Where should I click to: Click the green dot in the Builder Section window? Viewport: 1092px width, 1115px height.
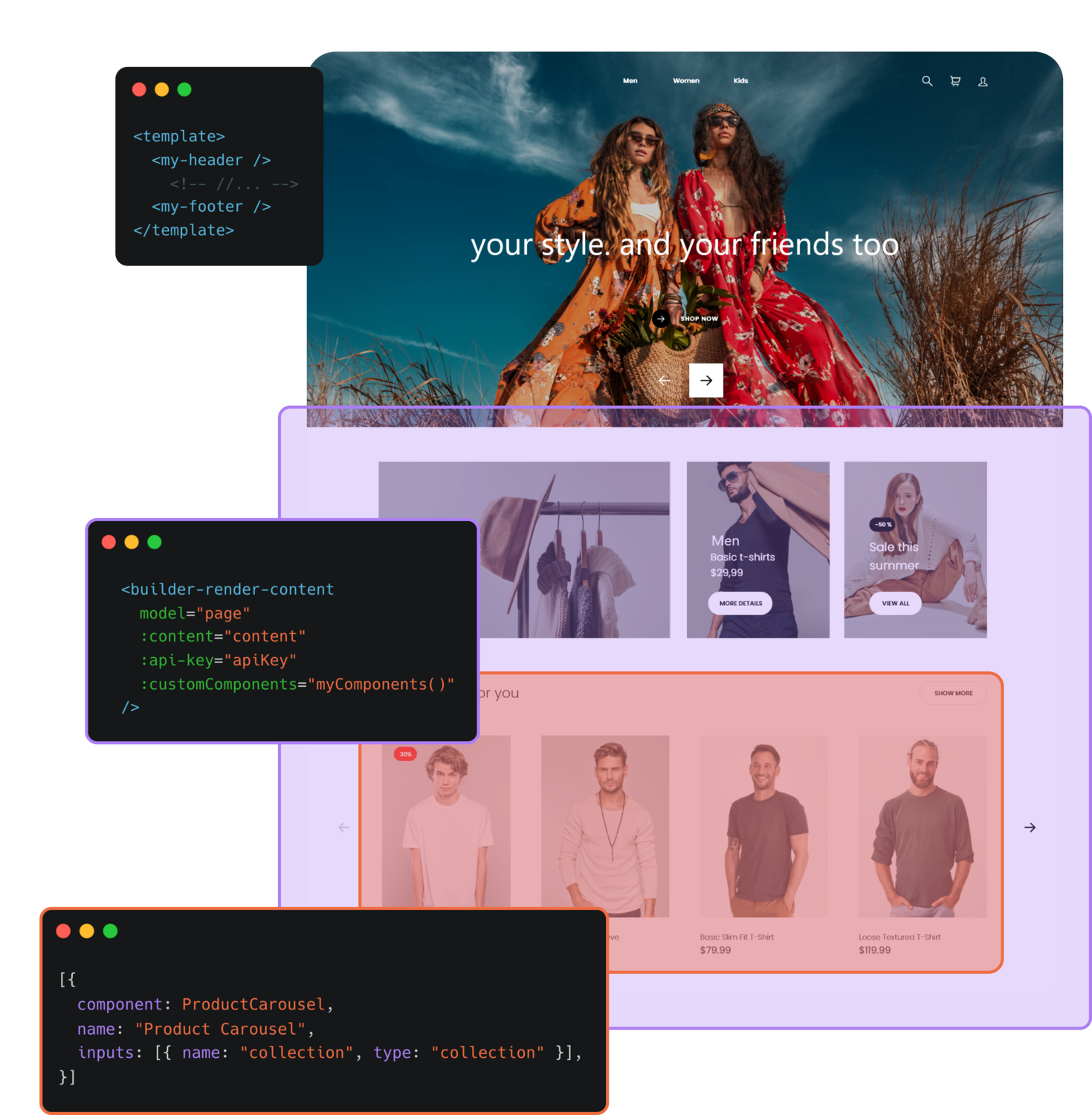[x=155, y=542]
